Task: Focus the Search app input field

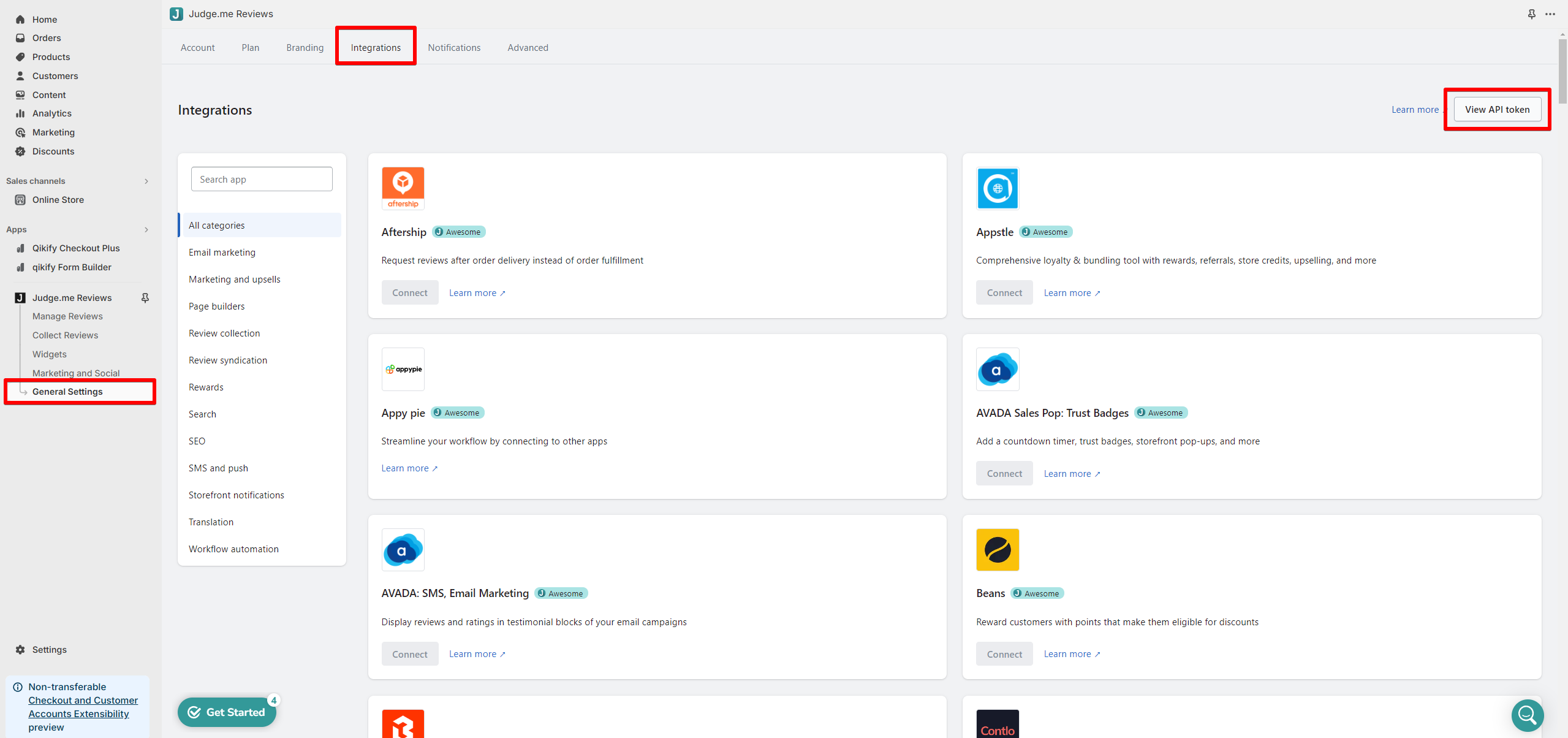Action: point(262,180)
